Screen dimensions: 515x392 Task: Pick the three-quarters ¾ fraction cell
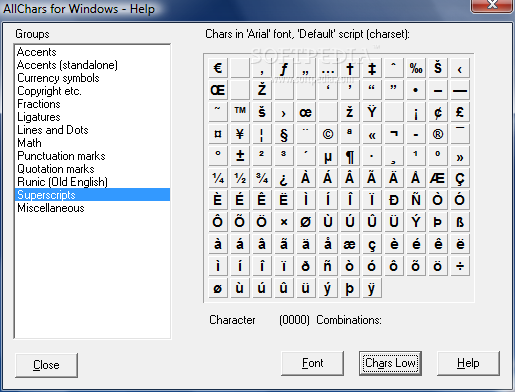coord(262,178)
